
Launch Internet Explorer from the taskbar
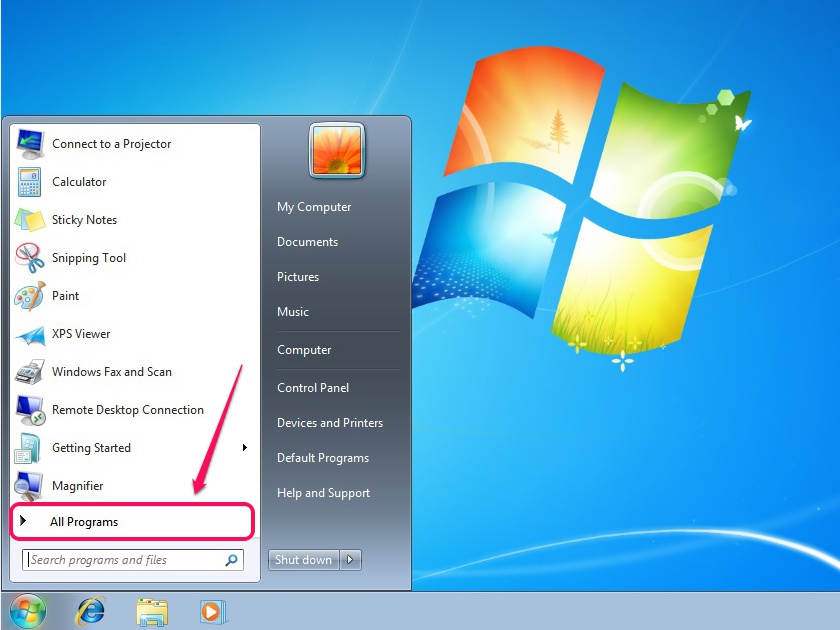point(90,611)
